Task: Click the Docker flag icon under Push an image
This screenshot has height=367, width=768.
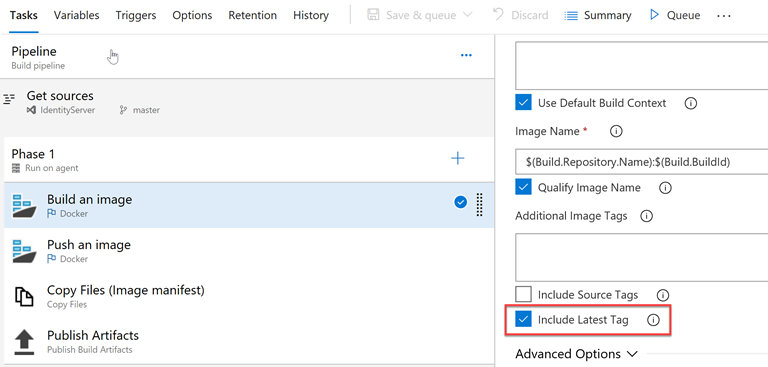Action: 51,259
